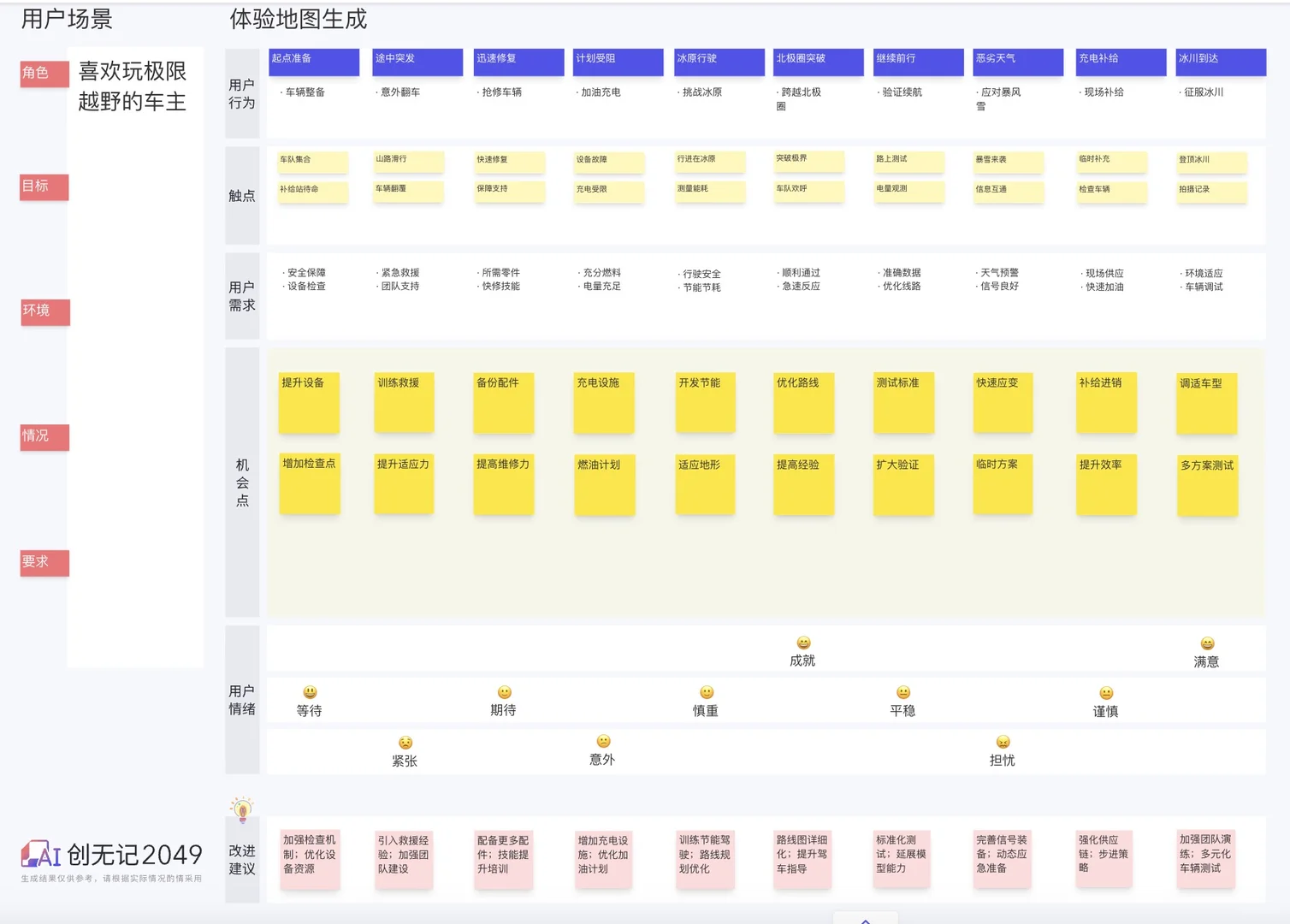Click the 意外翻车 user behavior text
This screenshot has width=1290, height=924.
(x=399, y=92)
